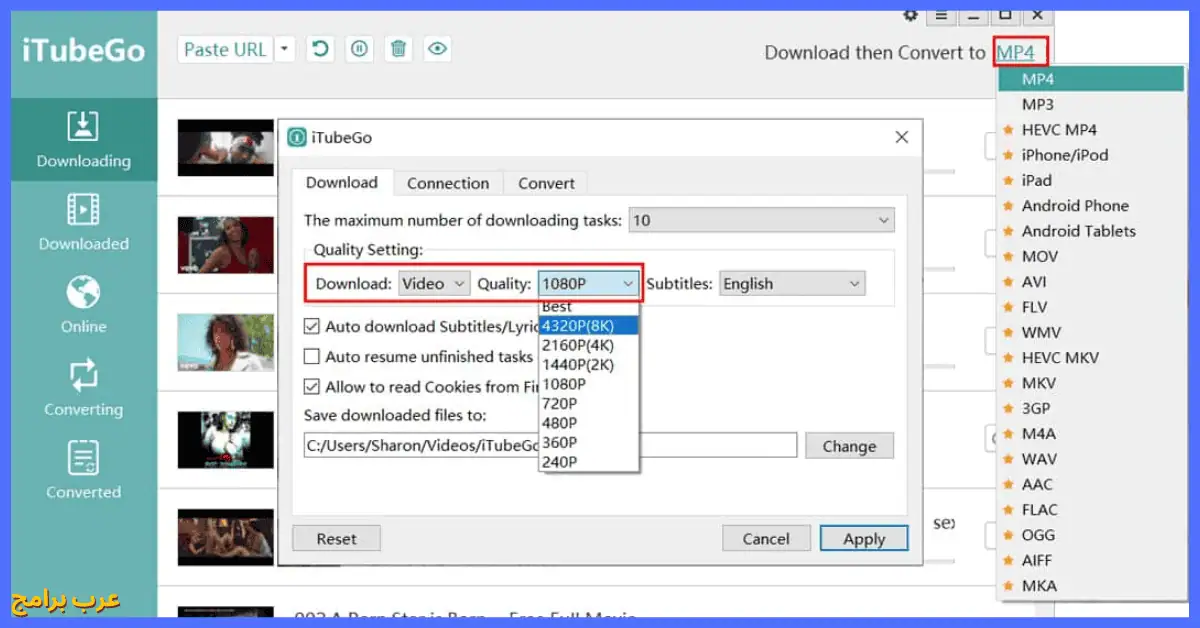Select Best quality option

[x=589, y=307]
